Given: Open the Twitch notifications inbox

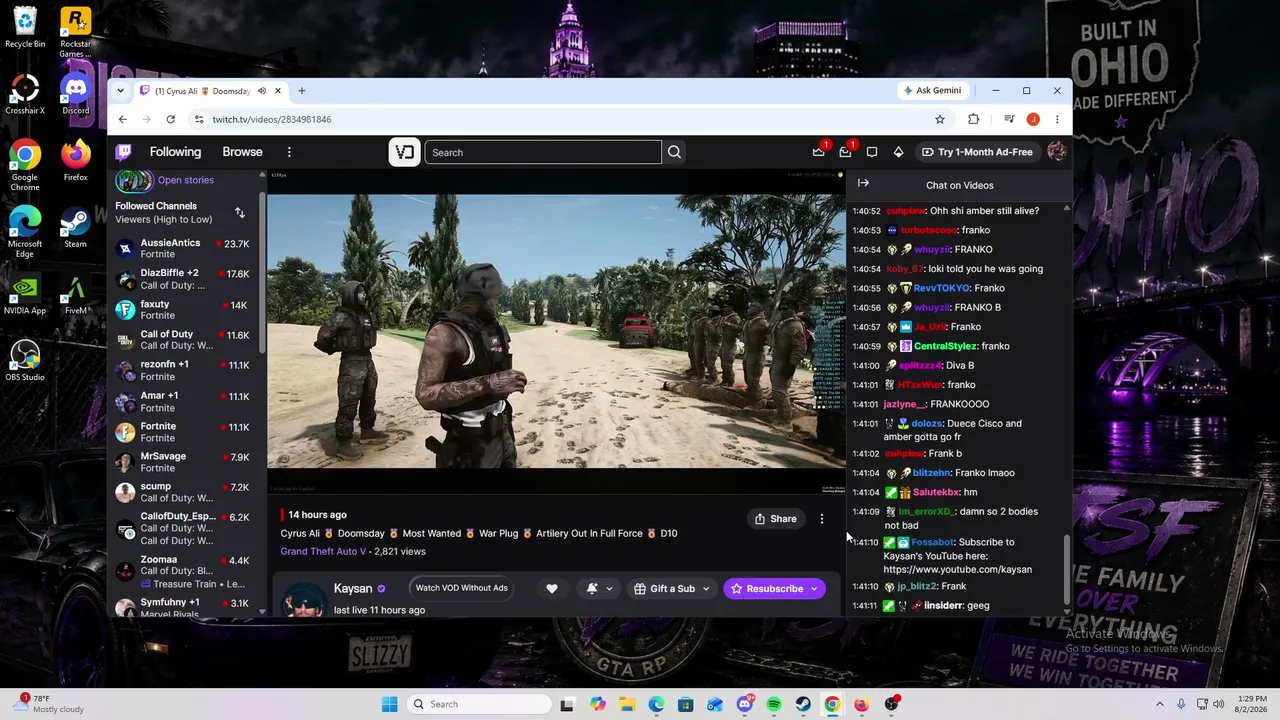Looking at the screenshot, I should click(845, 152).
